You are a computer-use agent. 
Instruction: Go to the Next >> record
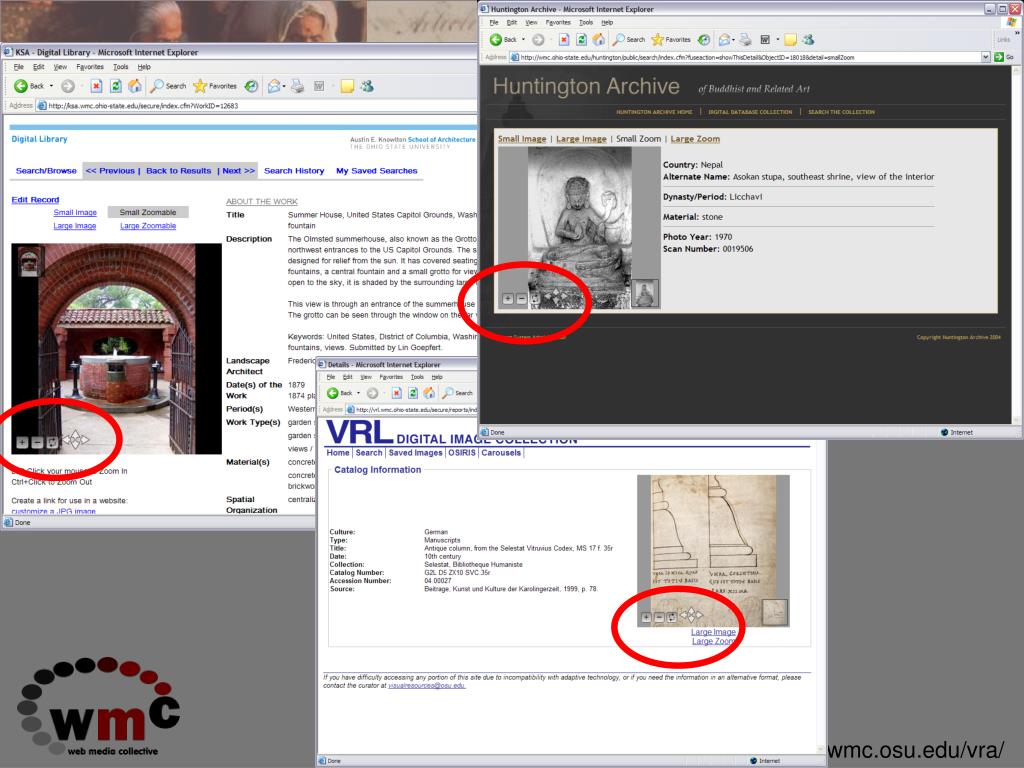[238, 170]
